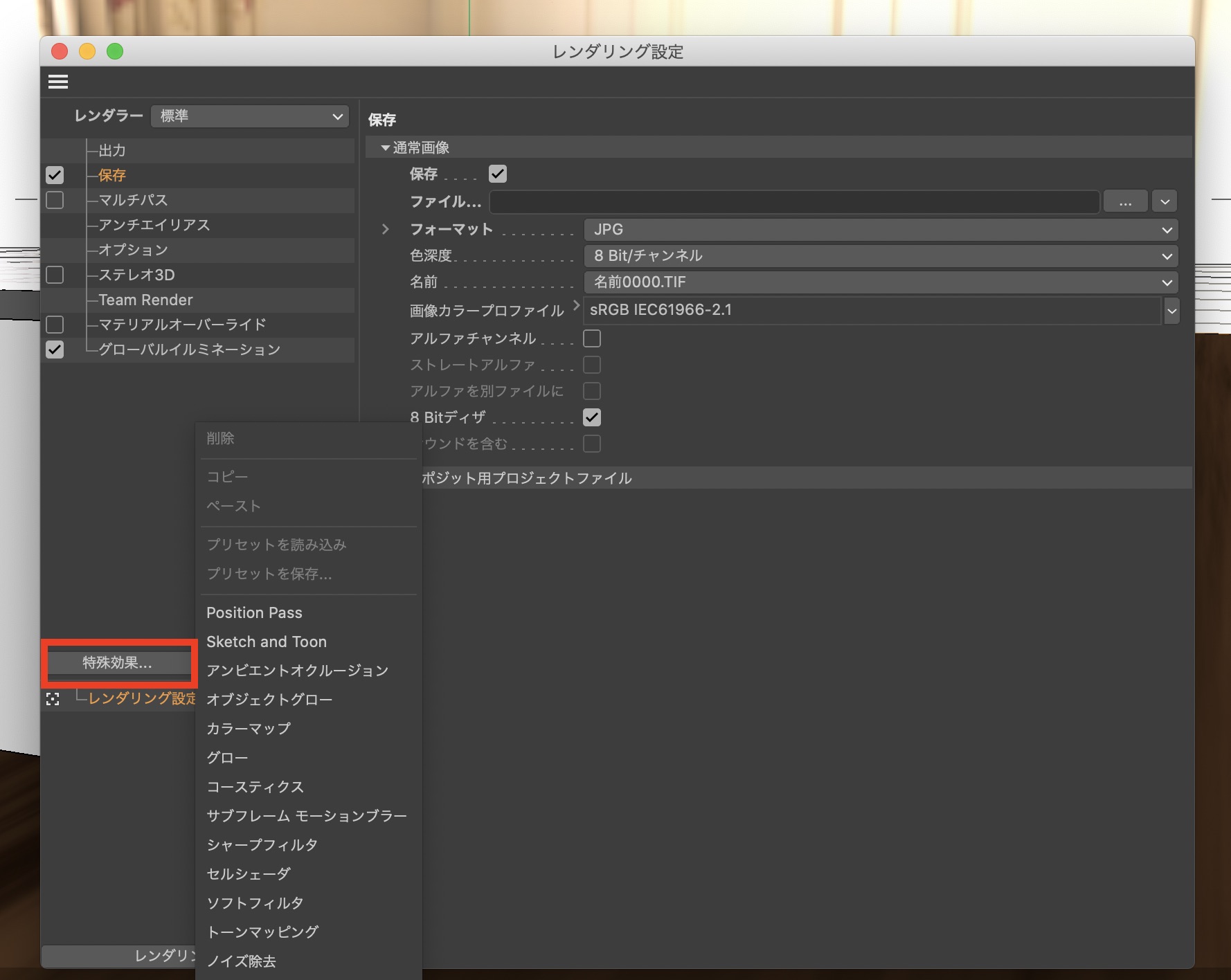Select アンチエイリアス in settings list
This screenshot has height=980, width=1231.
[x=154, y=225]
